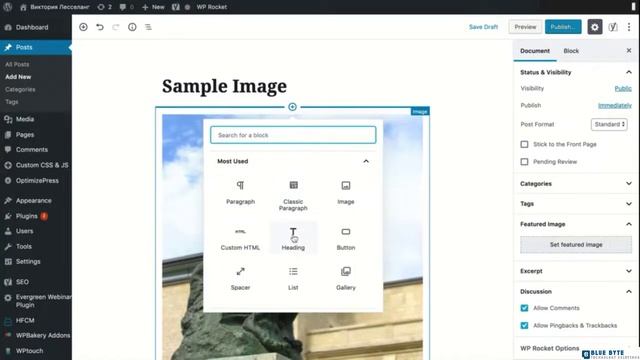
Task: Open content structure info icon
Action: click(132, 27)
